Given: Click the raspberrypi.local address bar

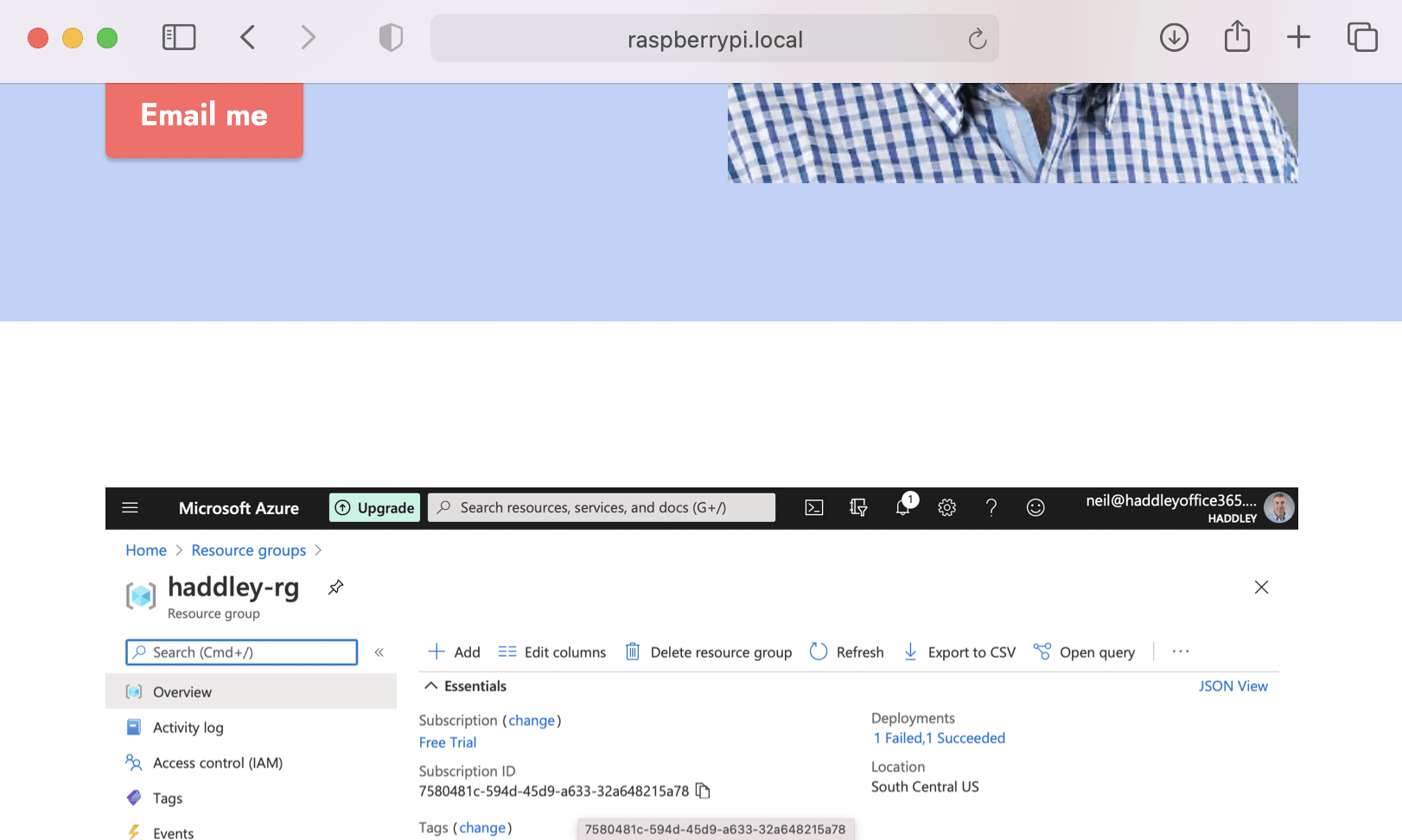Looking at the screenshot, I should coord(715,38).
